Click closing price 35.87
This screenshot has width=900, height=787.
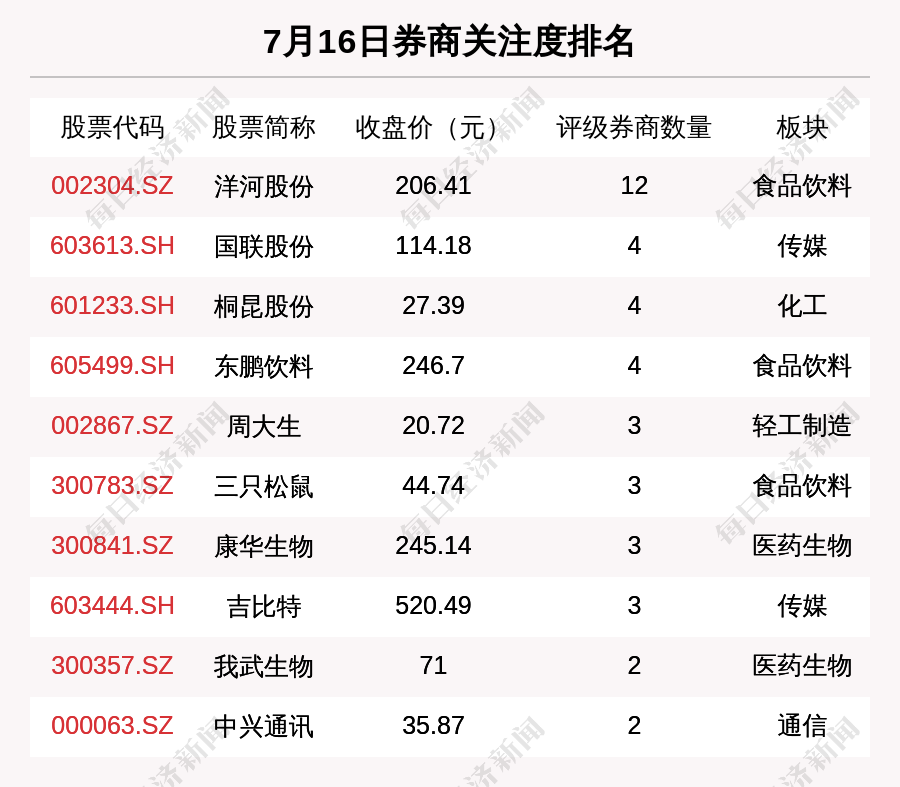[433, 726]
